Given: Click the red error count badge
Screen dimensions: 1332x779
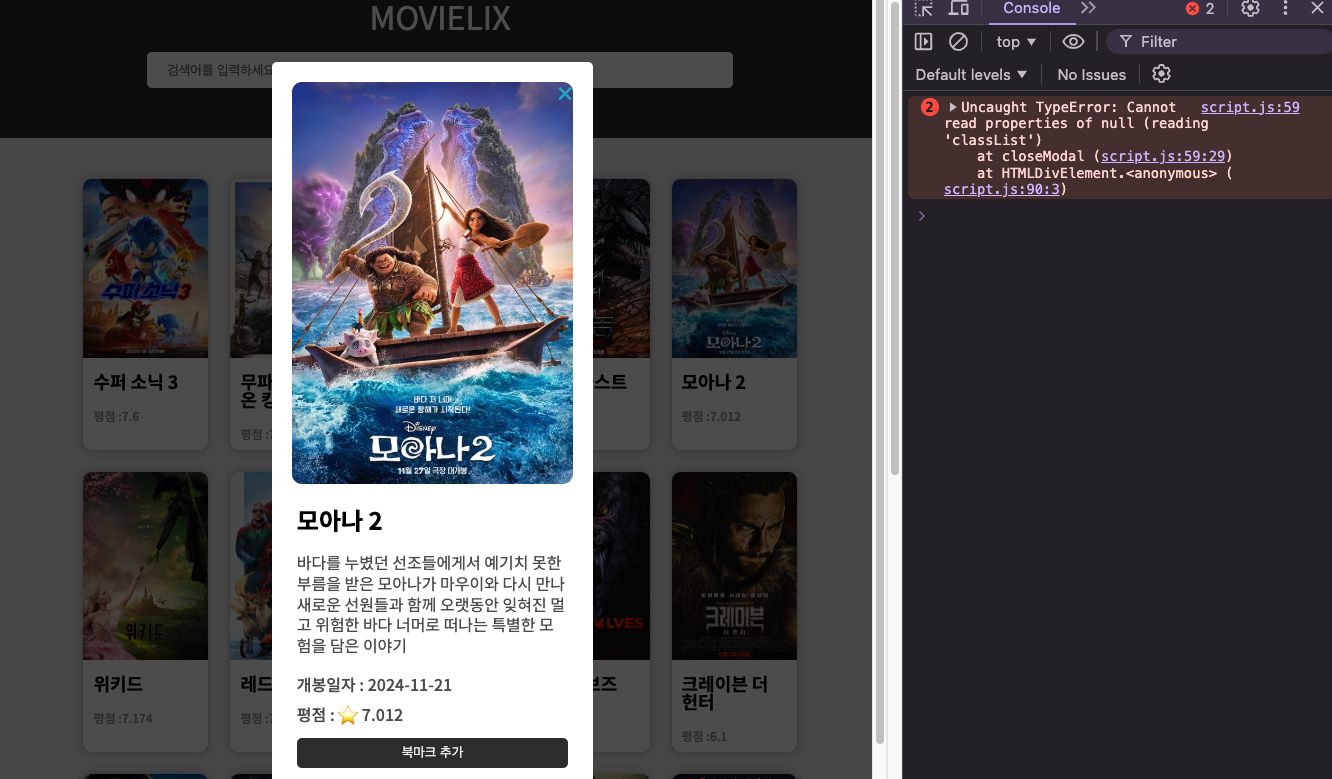Looking at the screenshot, I should pos(1200,9).
